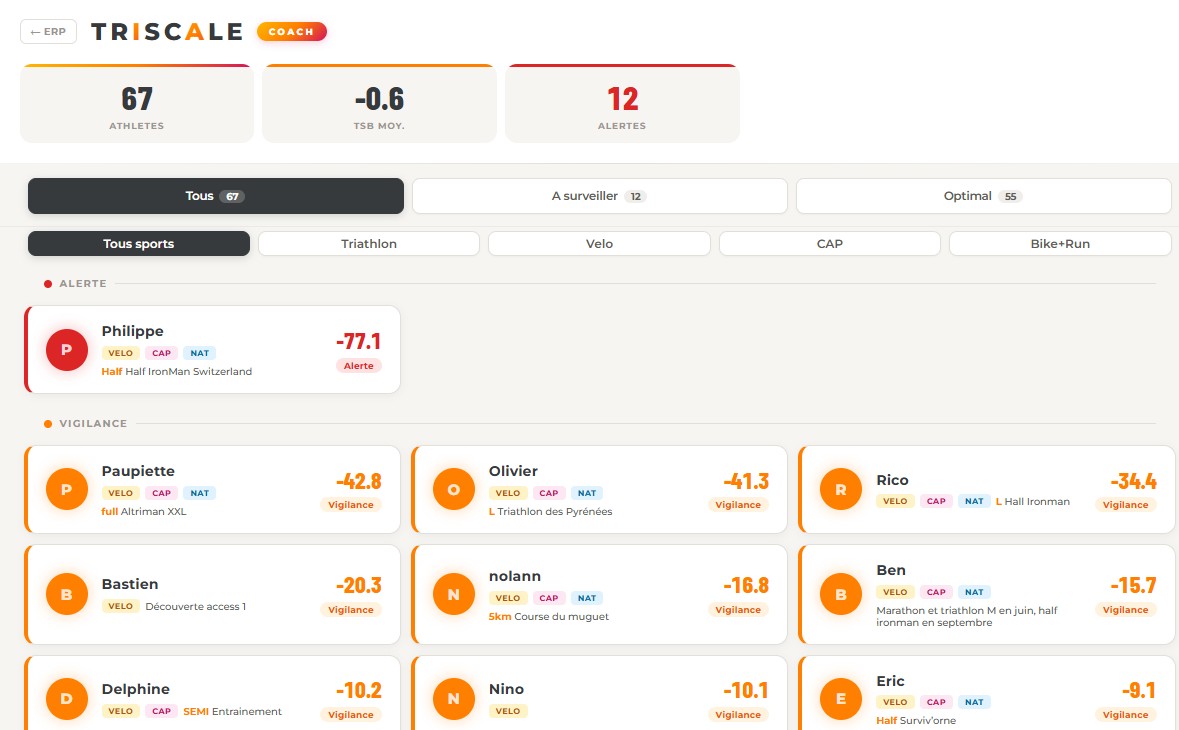Click Rico's avatar icon
This screenshot has height=730, width=1179.
click(840, 489)
